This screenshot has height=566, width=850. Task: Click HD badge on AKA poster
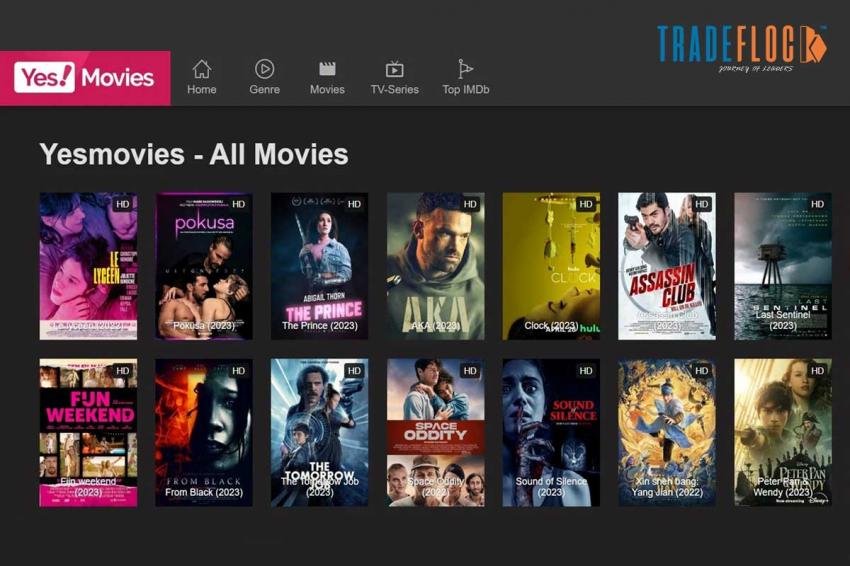click(470, 204)
